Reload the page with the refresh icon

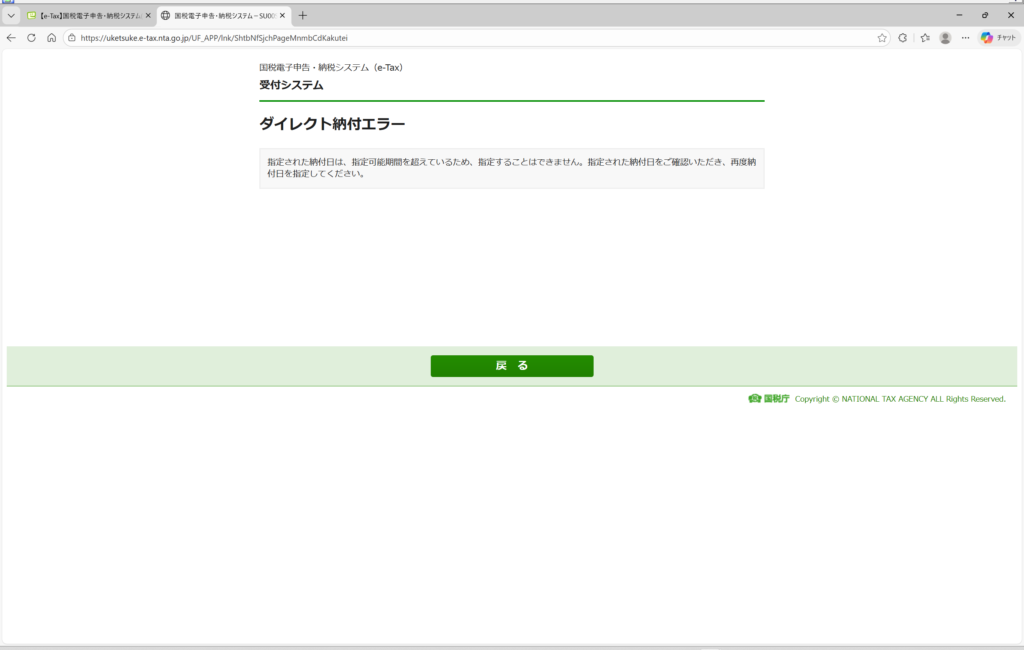pos(31,38)
